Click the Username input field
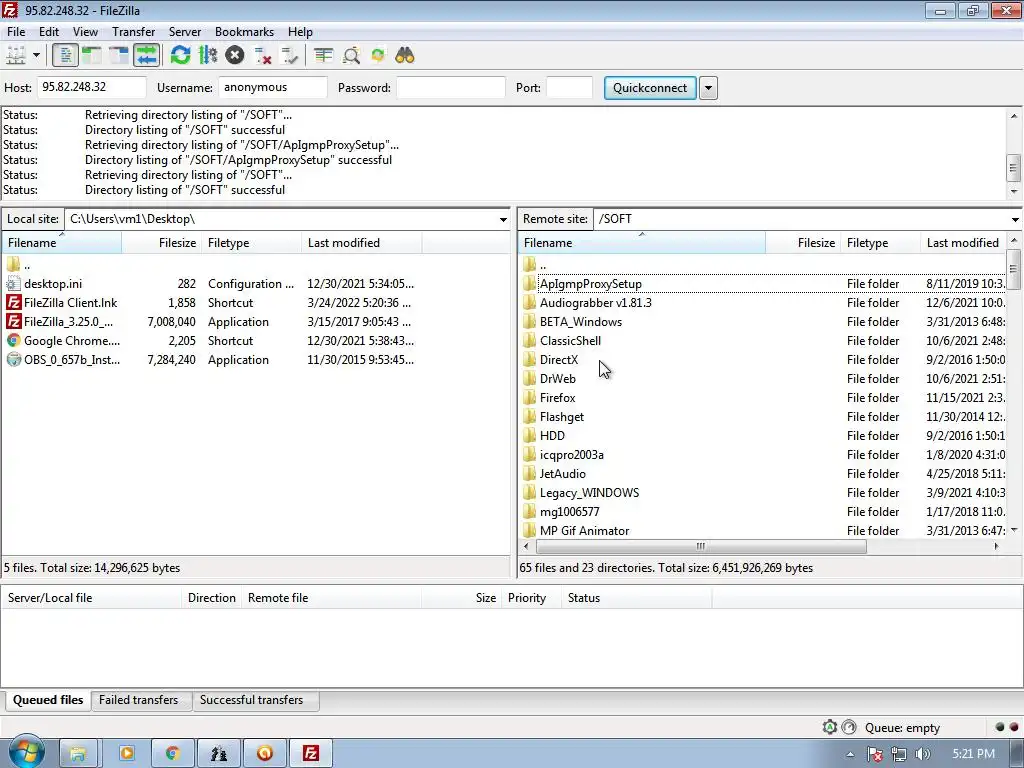This screenshot has width=1024, height=768. 272,88
